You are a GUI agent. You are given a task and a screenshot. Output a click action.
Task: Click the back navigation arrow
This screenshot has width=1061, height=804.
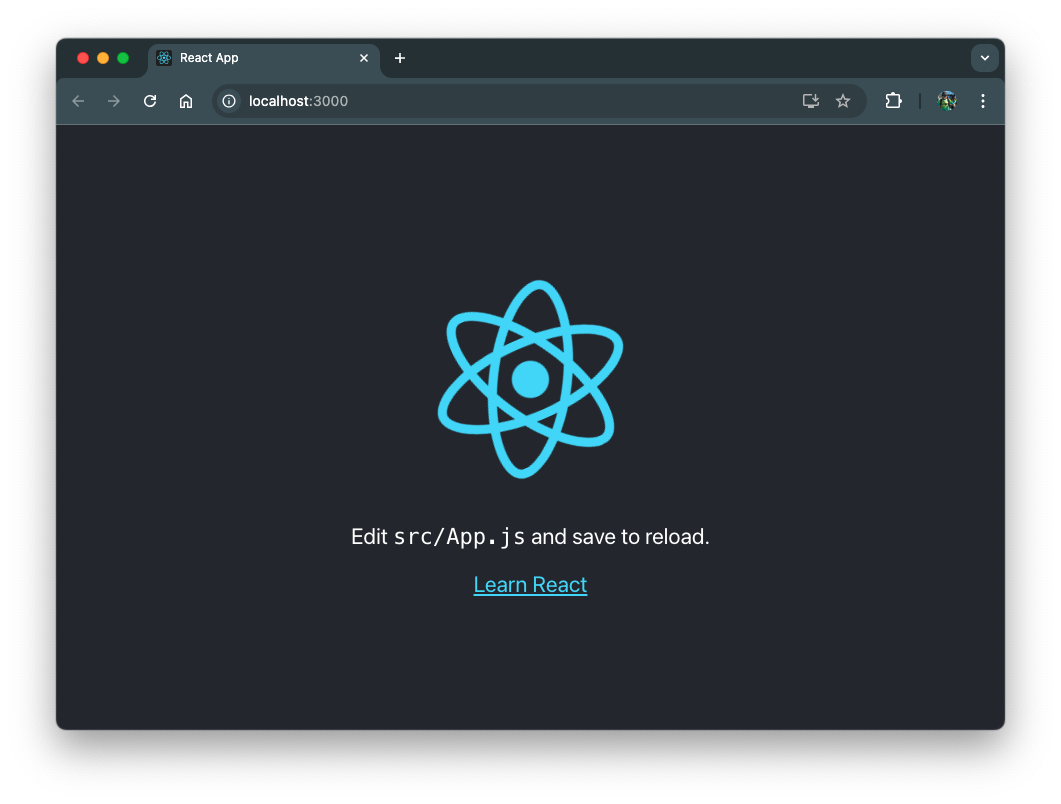pos(78,101)
